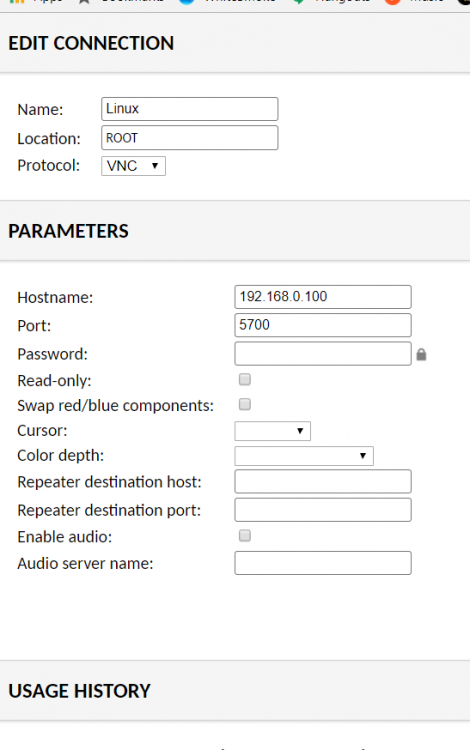The height and width of the screenshot is (750, 470).
Task: Click the Repeater destination host field
Action: (323, 481)
